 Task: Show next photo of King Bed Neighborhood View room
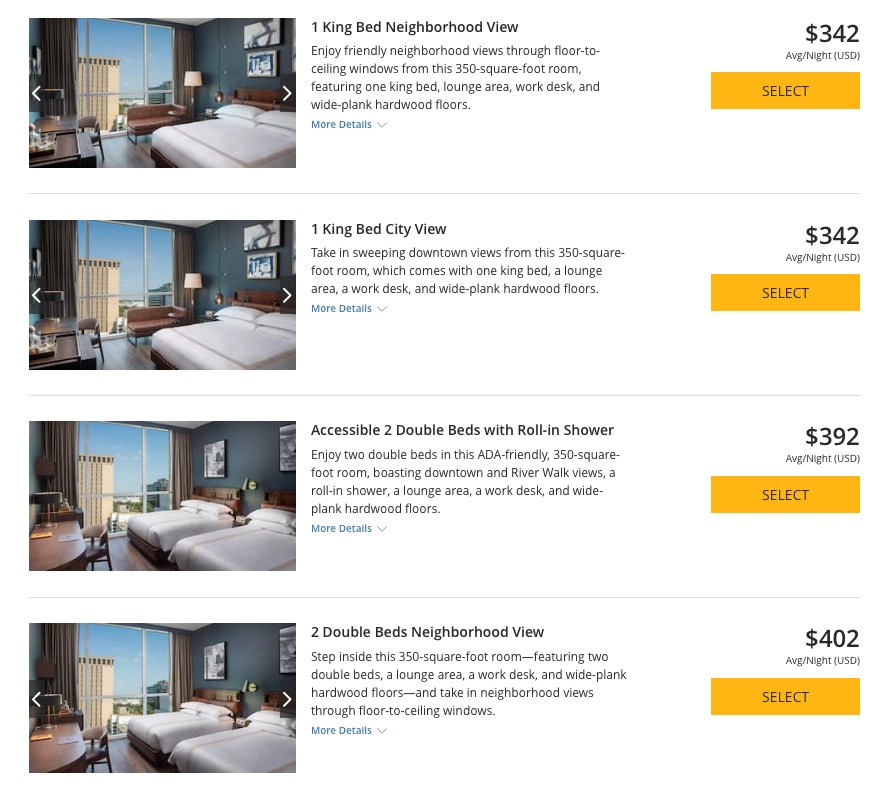tap(287, 93)
